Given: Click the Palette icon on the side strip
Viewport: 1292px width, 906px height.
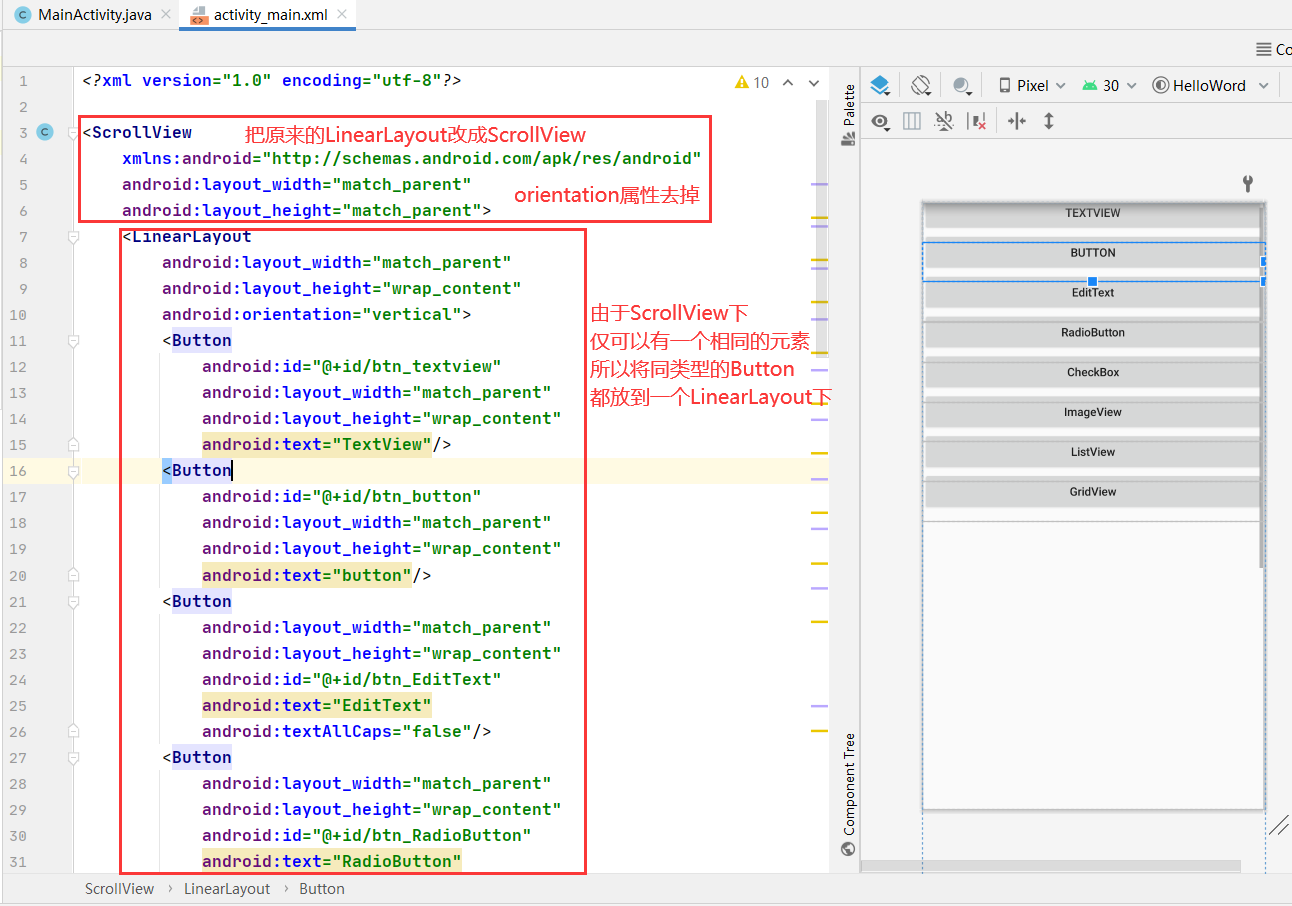Looking at the screenshot, I should click(x=849, y=140).
